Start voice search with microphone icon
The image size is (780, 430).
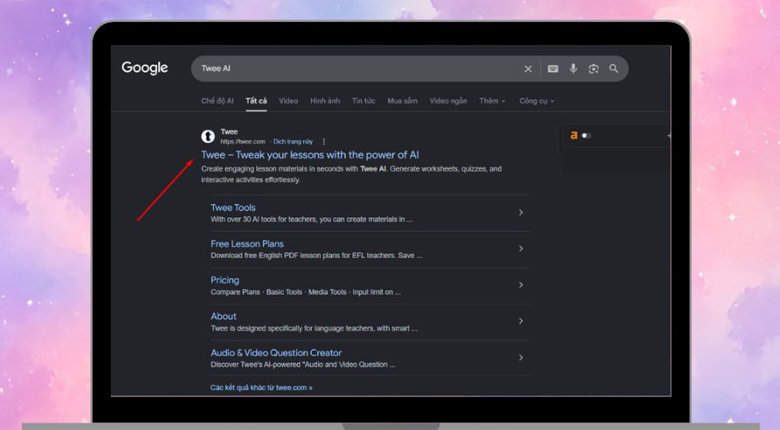pos(574,69)
